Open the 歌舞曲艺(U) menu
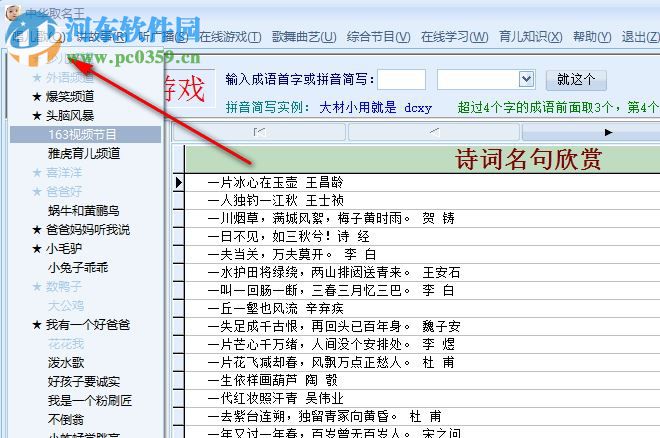 tap(304, 37)
